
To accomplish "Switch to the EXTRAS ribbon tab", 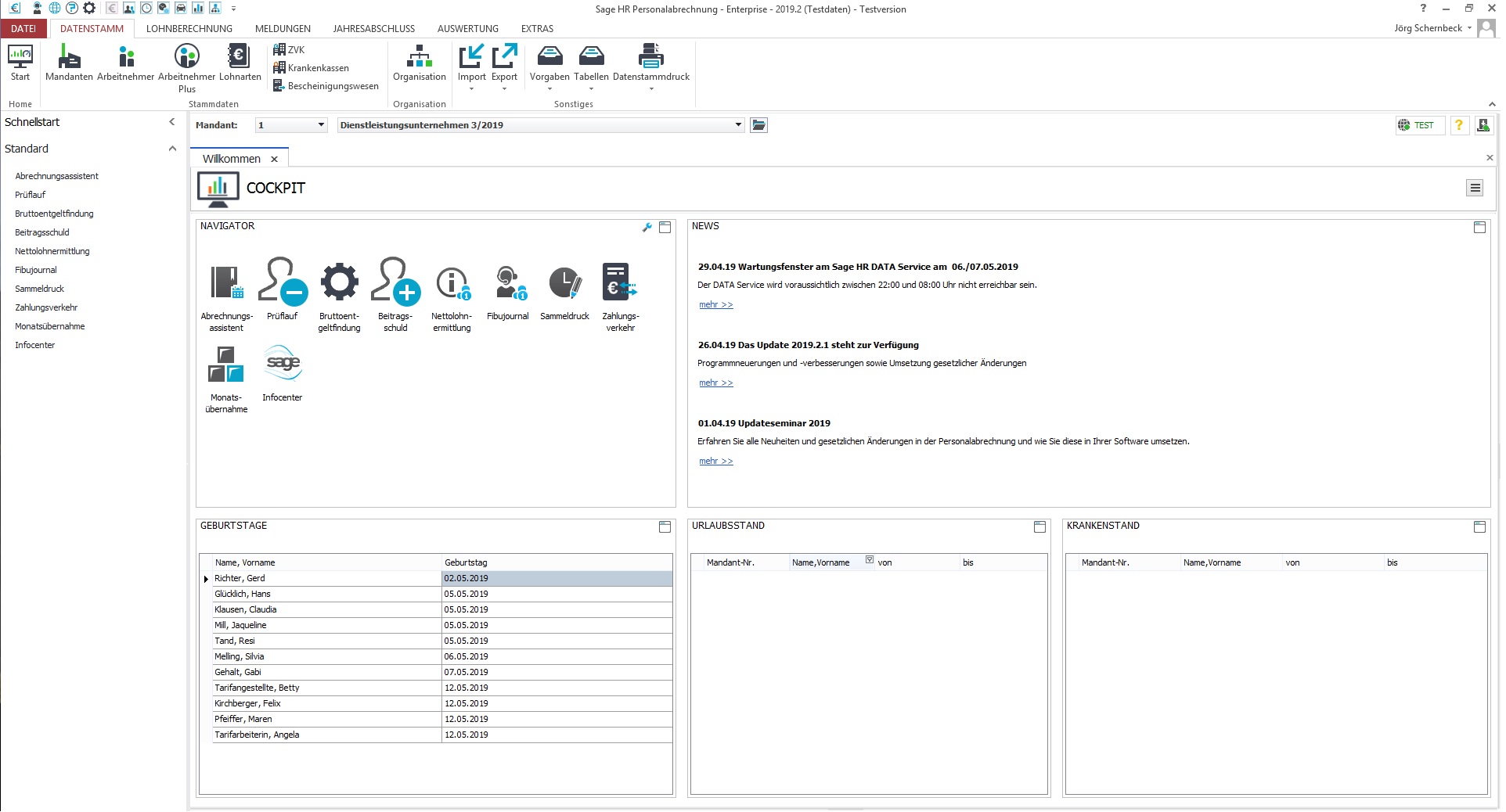I will click(537, 28).
